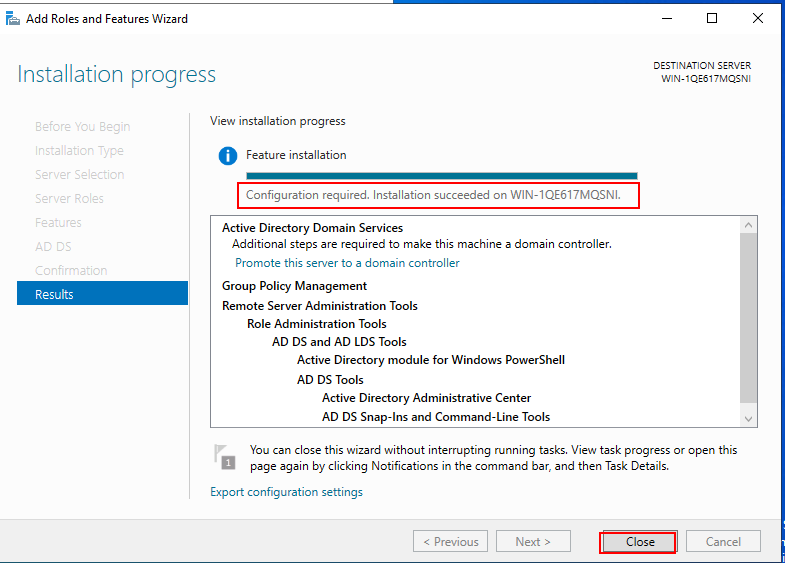Click the Previous button
The height and width of the screenshot is (563, 785).
pyautogui.click(x=450, y=541)
